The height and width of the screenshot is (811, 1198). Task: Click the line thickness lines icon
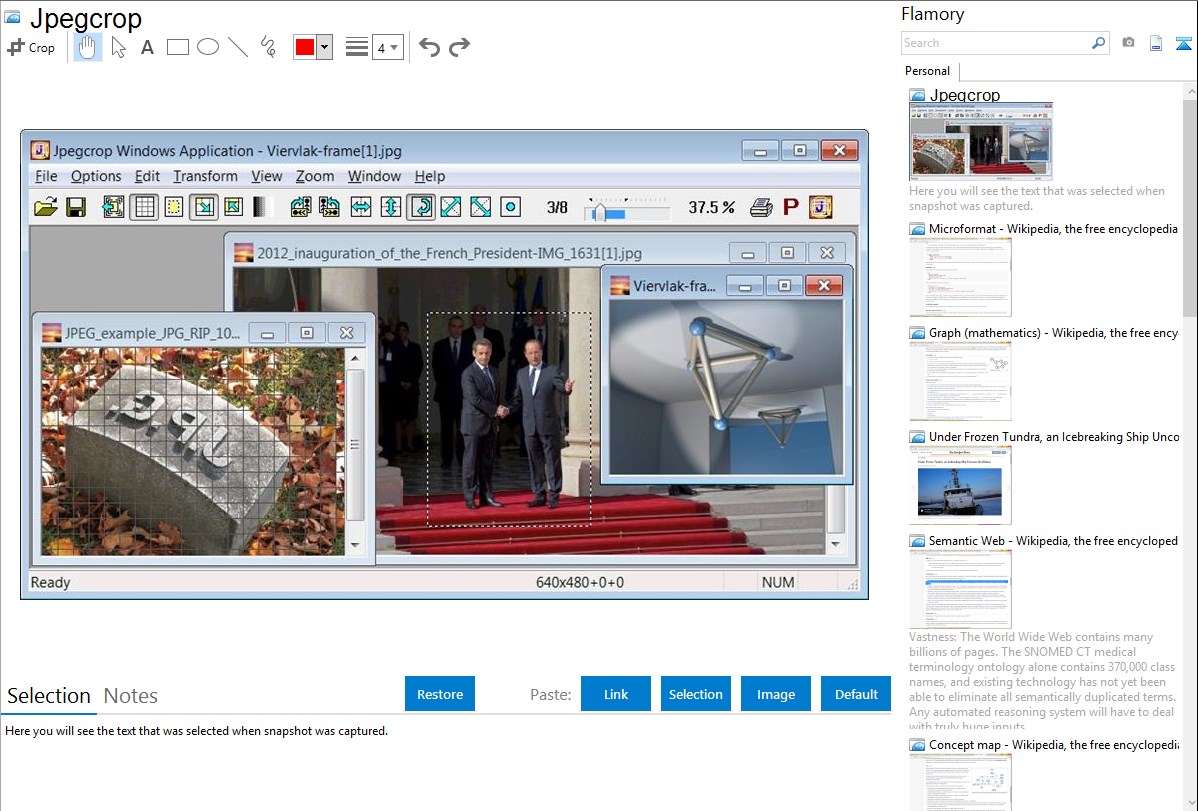pos(357,47)
